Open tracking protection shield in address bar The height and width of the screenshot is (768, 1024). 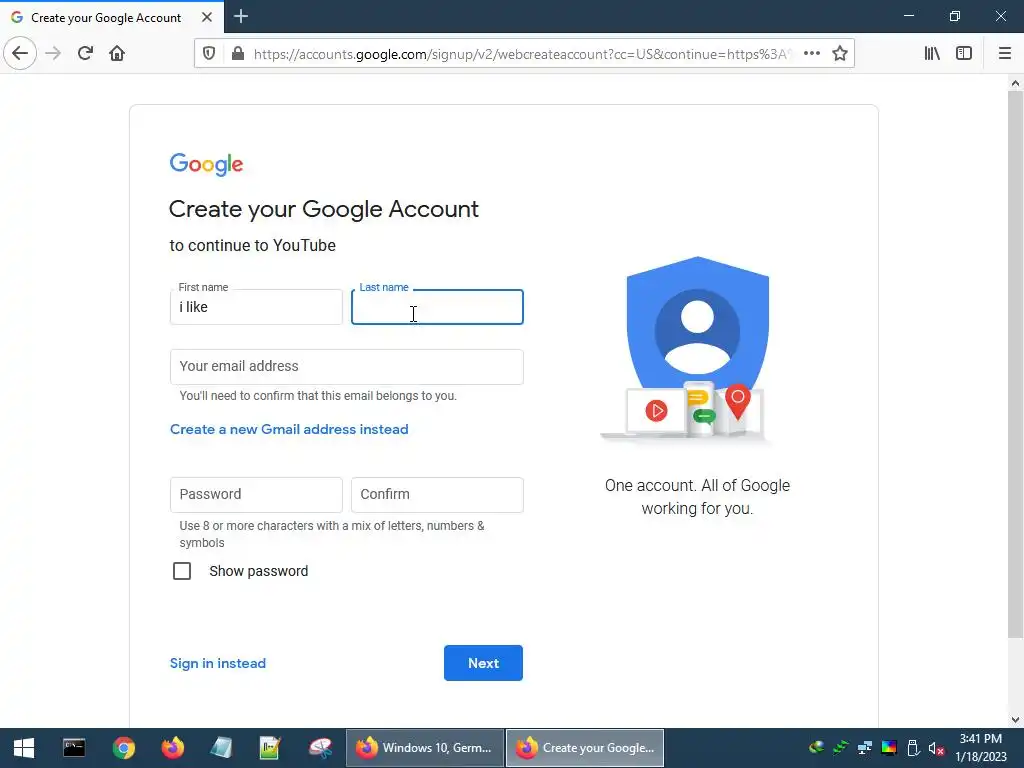click(x=209, y=54)
